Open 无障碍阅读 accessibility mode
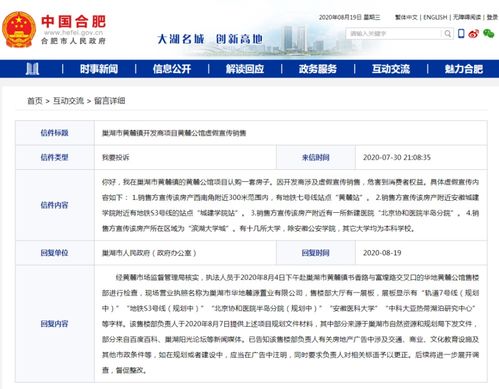 tap(467, 17)
